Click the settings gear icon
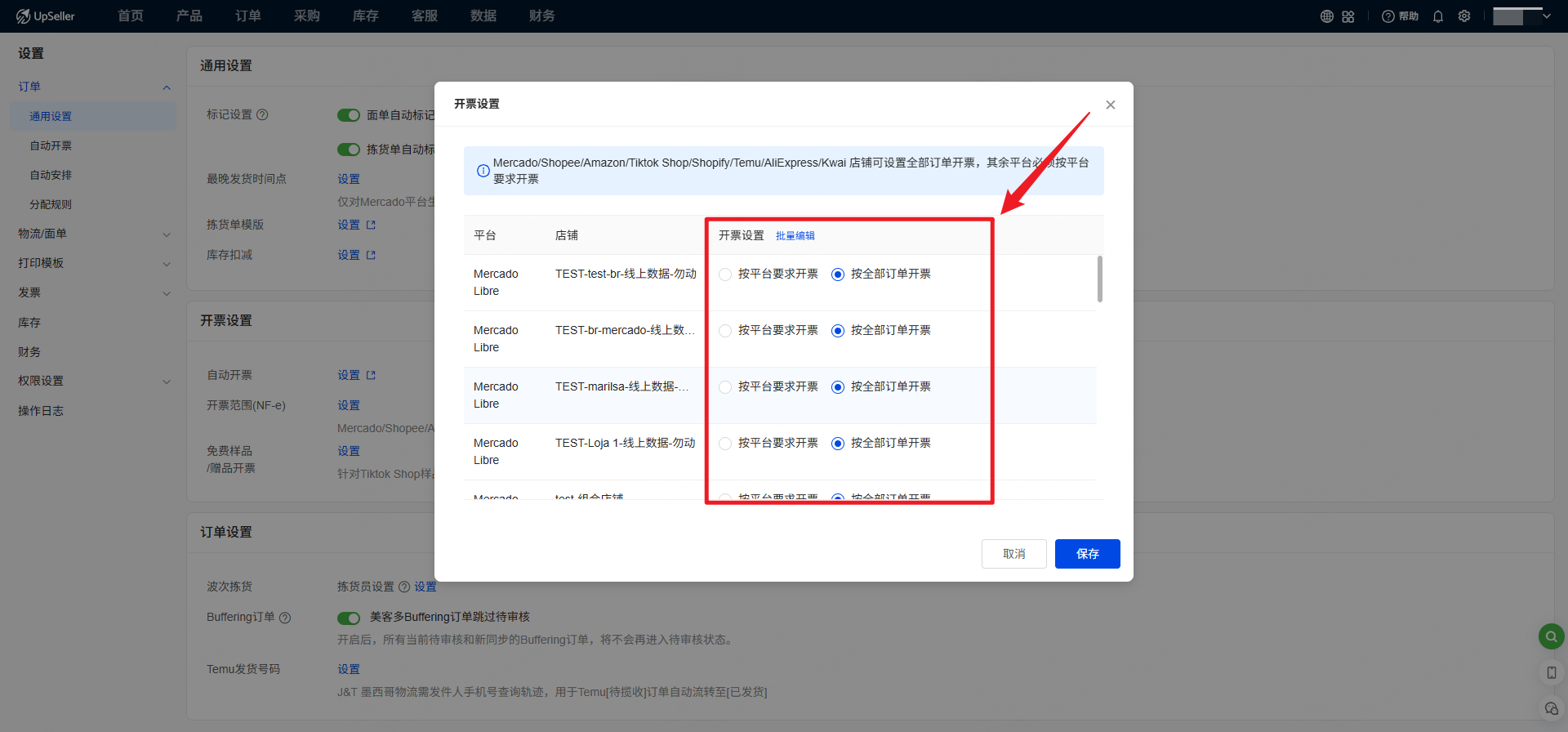Viewport: 1568px width, 732px height. (1464, 16)
